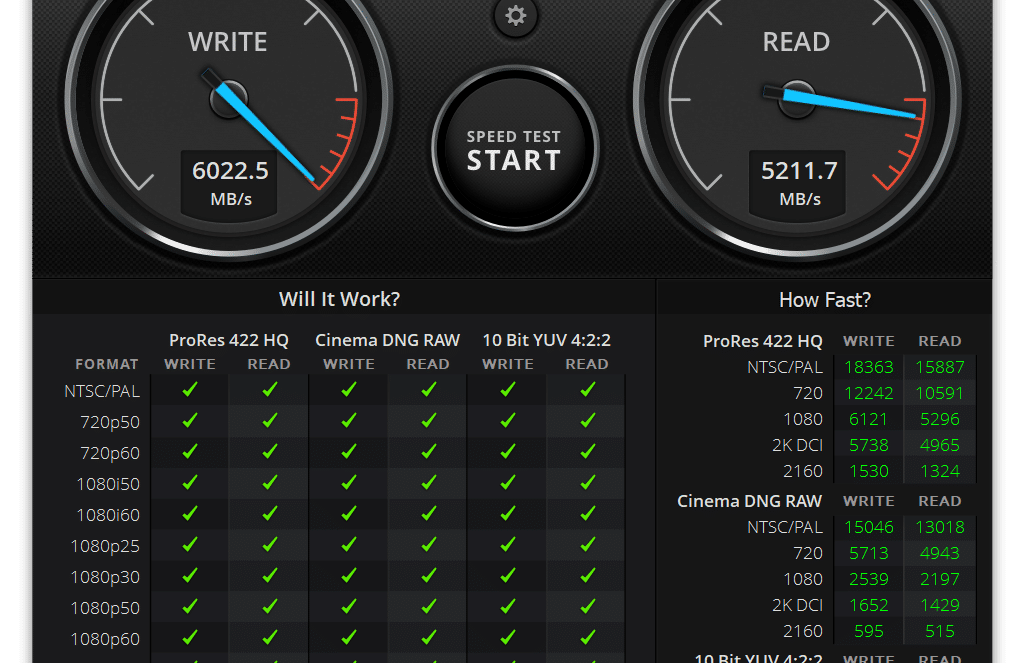Click Cinema DNG NTSC/PAL write value 15046

click(x=869, y=527)
